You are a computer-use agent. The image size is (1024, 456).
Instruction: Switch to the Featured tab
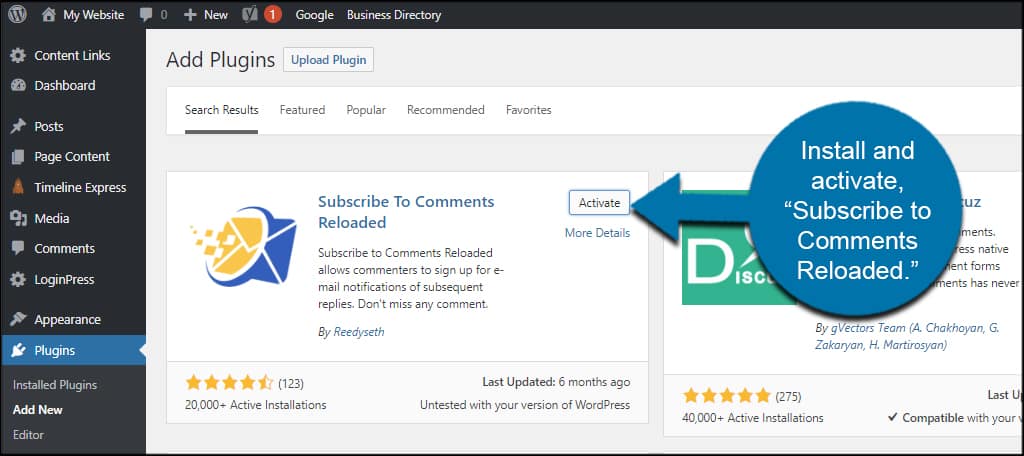point(302,110)
